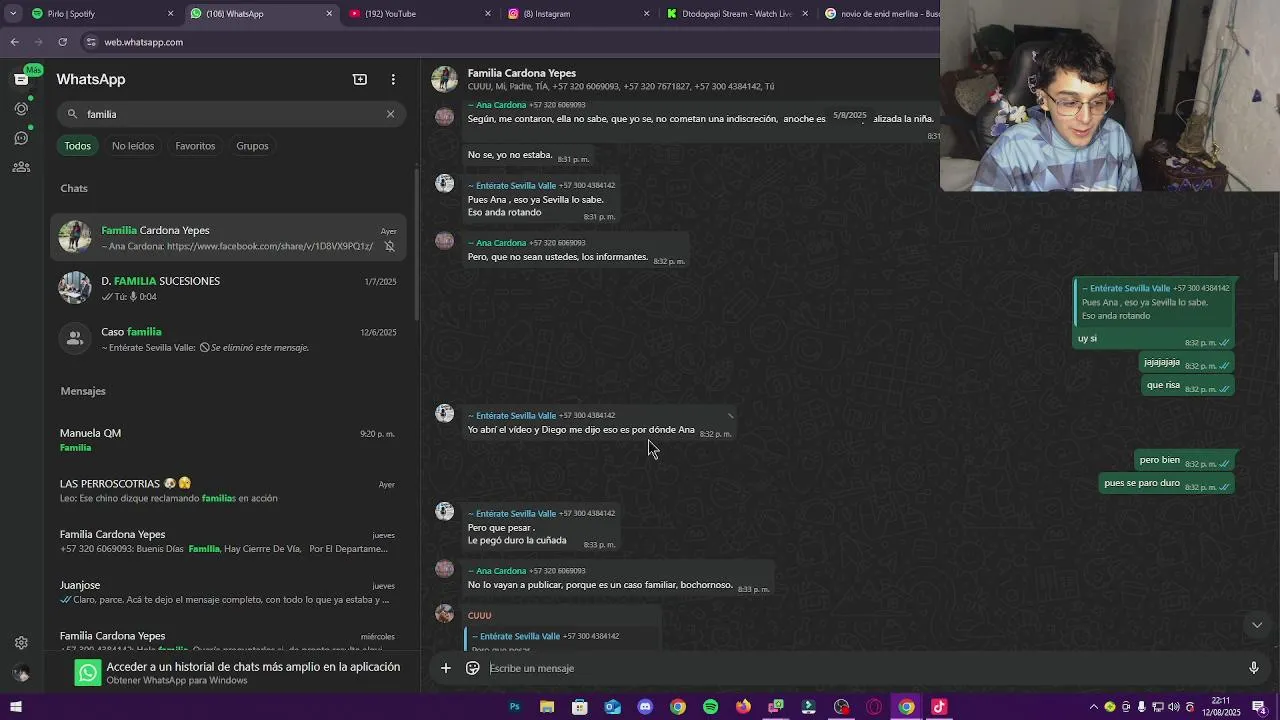The height and width of the screenshot is (720, 1280).
Task: Select the No leídos filter
Action: (x=133, y=146)
